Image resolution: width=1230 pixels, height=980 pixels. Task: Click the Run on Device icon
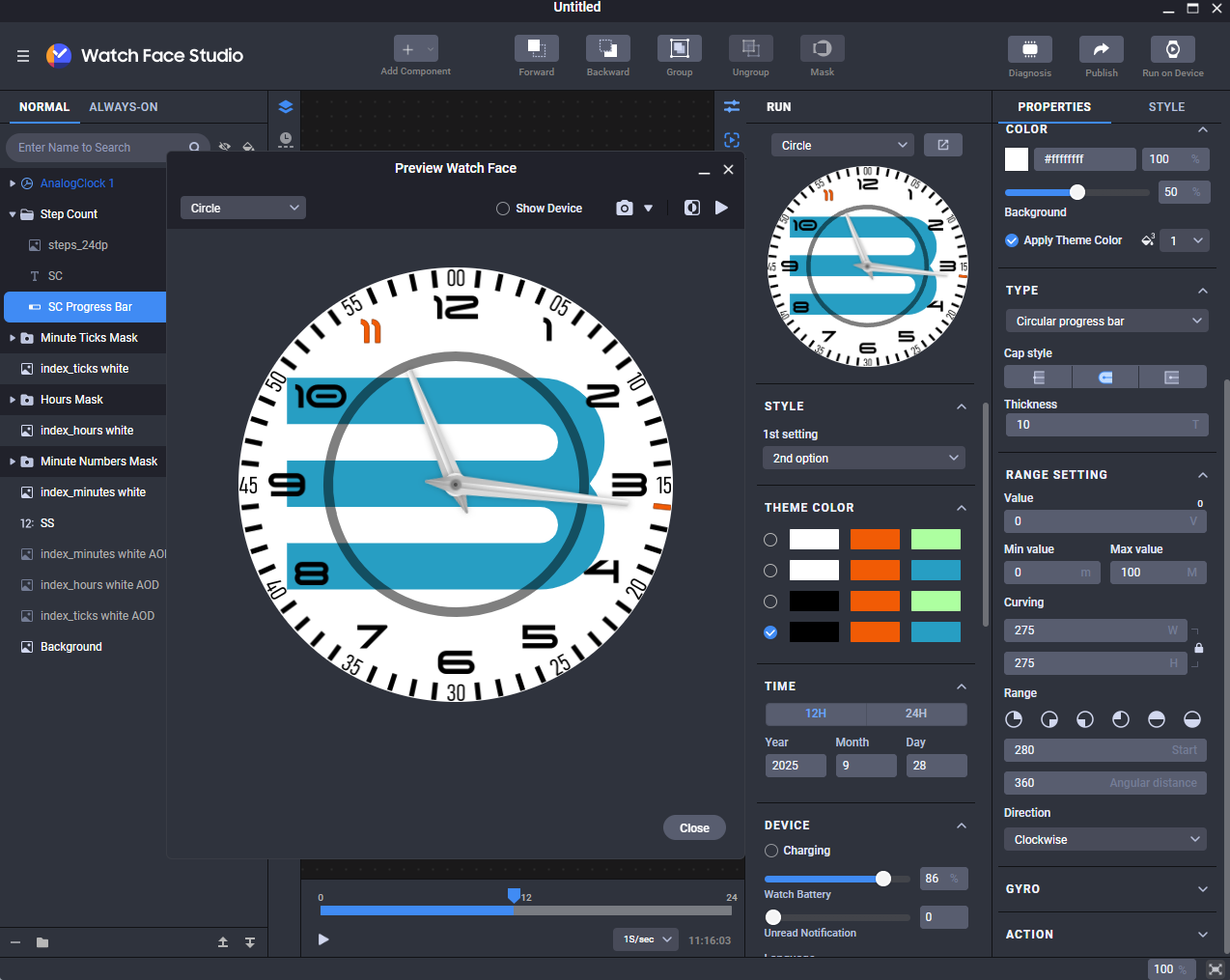coord(1172,49)
